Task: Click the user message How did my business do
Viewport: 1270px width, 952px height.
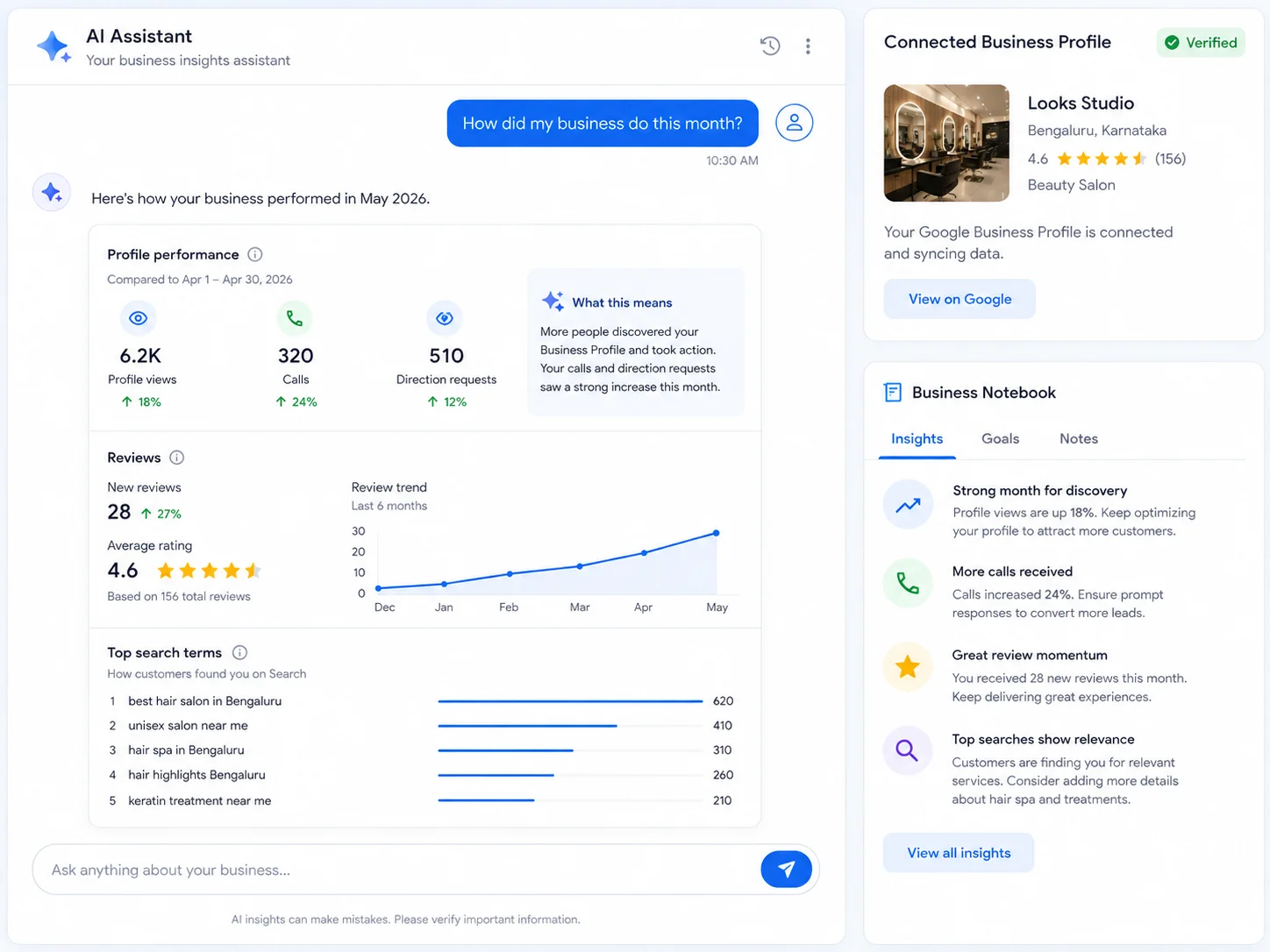Action: pos(603,124)
